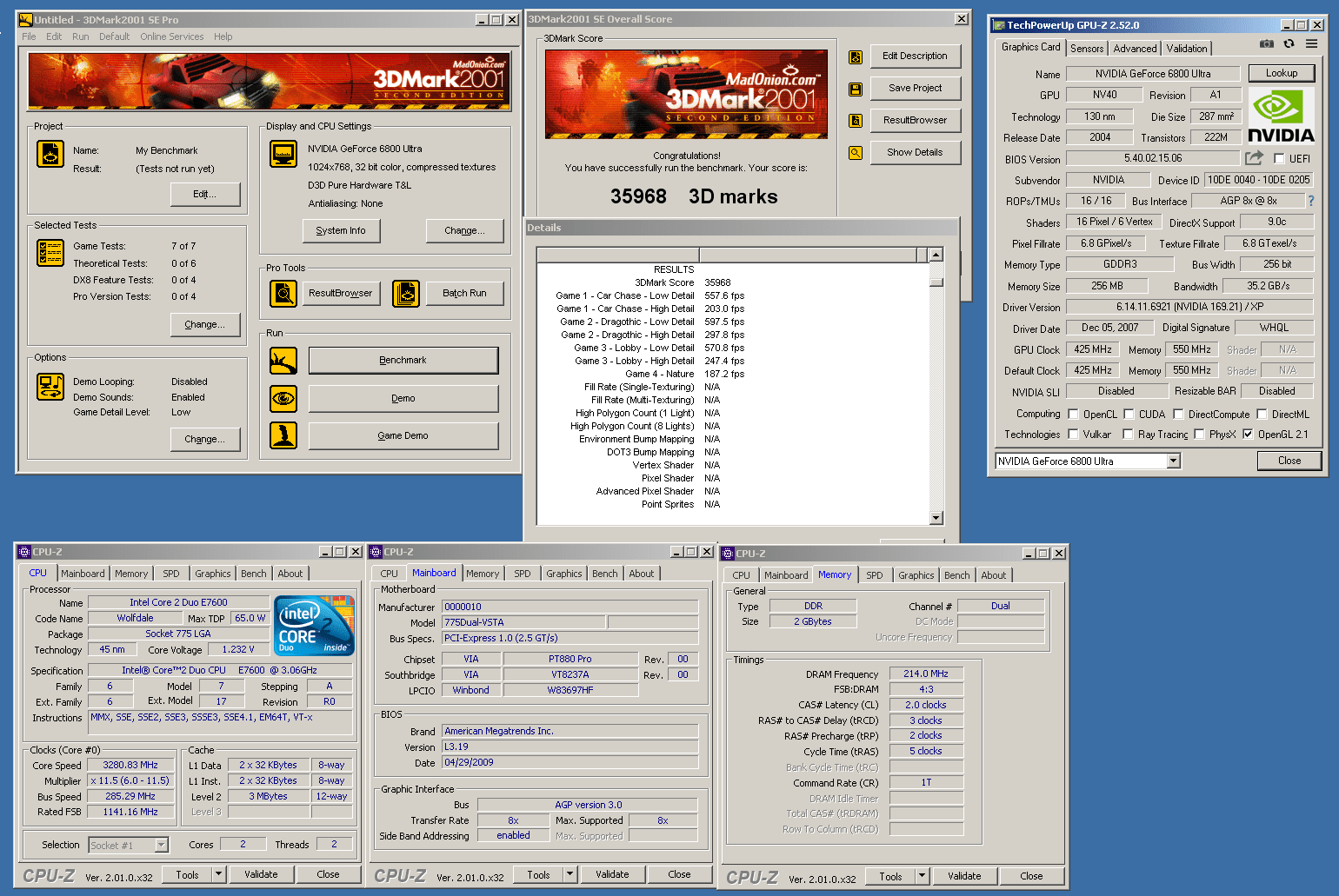Viewport: 1339px width, 896px height.
Task: Click the Details list scroll-up arrow
Action: click(936, 255)
